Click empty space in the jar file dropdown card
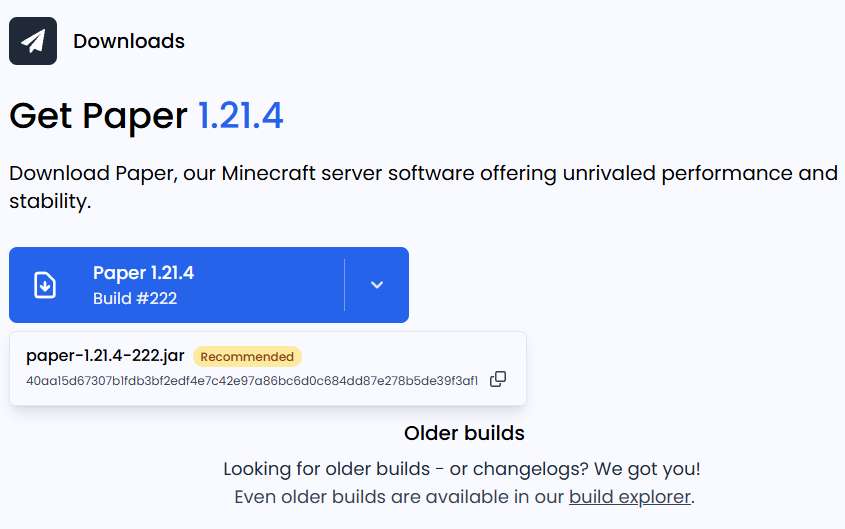845x529 pixels. [410, 356]
